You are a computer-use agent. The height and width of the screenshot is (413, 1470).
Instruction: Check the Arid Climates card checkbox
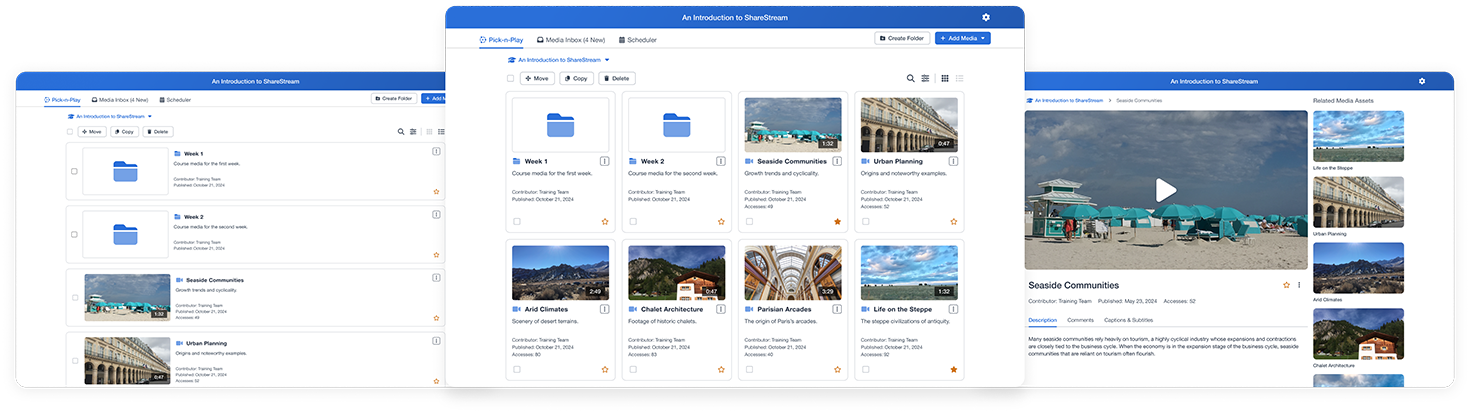[x=517, y=369]
